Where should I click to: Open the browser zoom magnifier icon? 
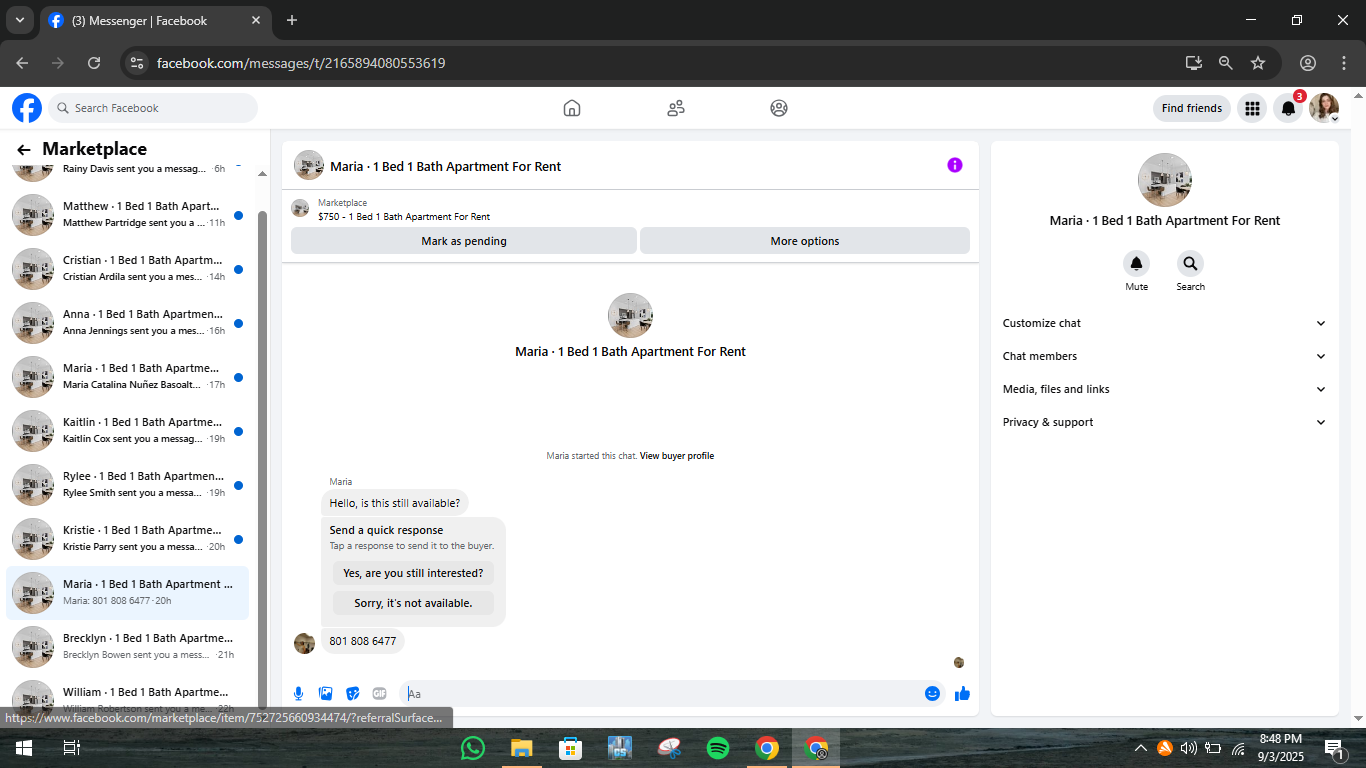1226,63
